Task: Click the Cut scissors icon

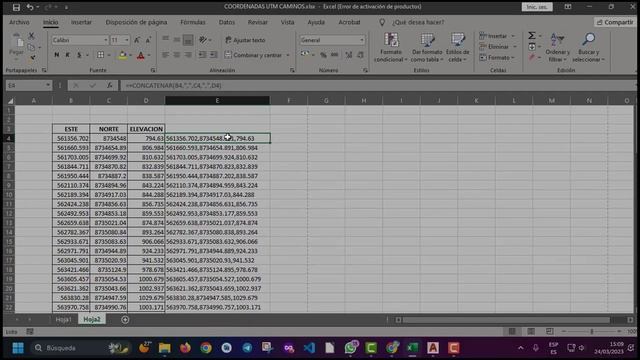Action: pyautogui.click(x=31, y=36)
